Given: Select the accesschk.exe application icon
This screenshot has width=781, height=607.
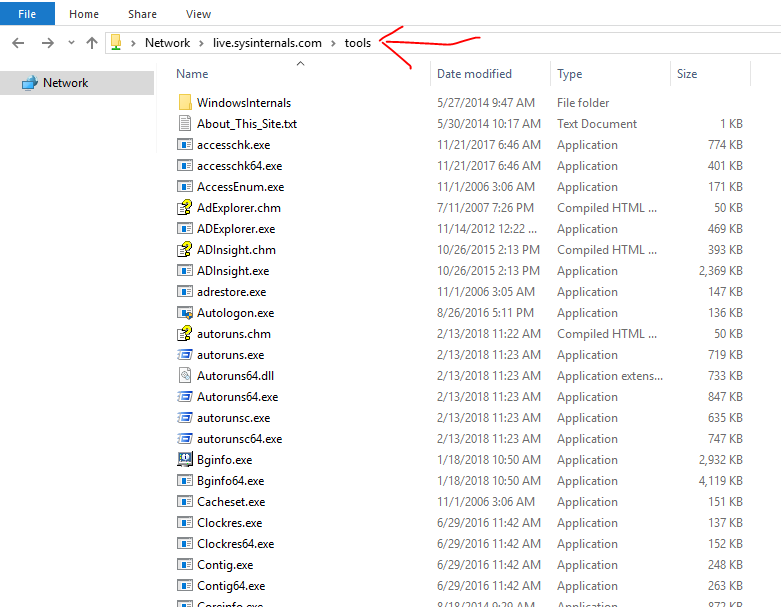Looking at the screenshot, I should pyautogui.click(x=185, y=144).
